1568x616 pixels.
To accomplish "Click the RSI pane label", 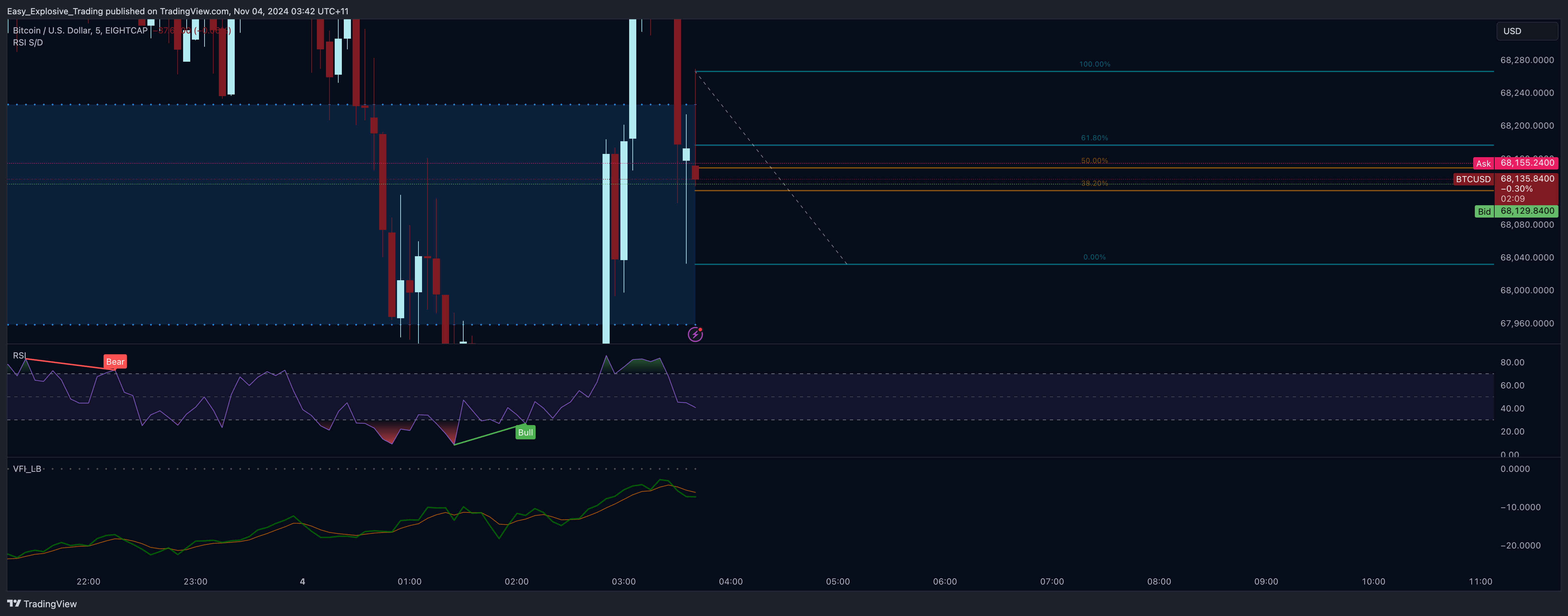I will [19, 356].
